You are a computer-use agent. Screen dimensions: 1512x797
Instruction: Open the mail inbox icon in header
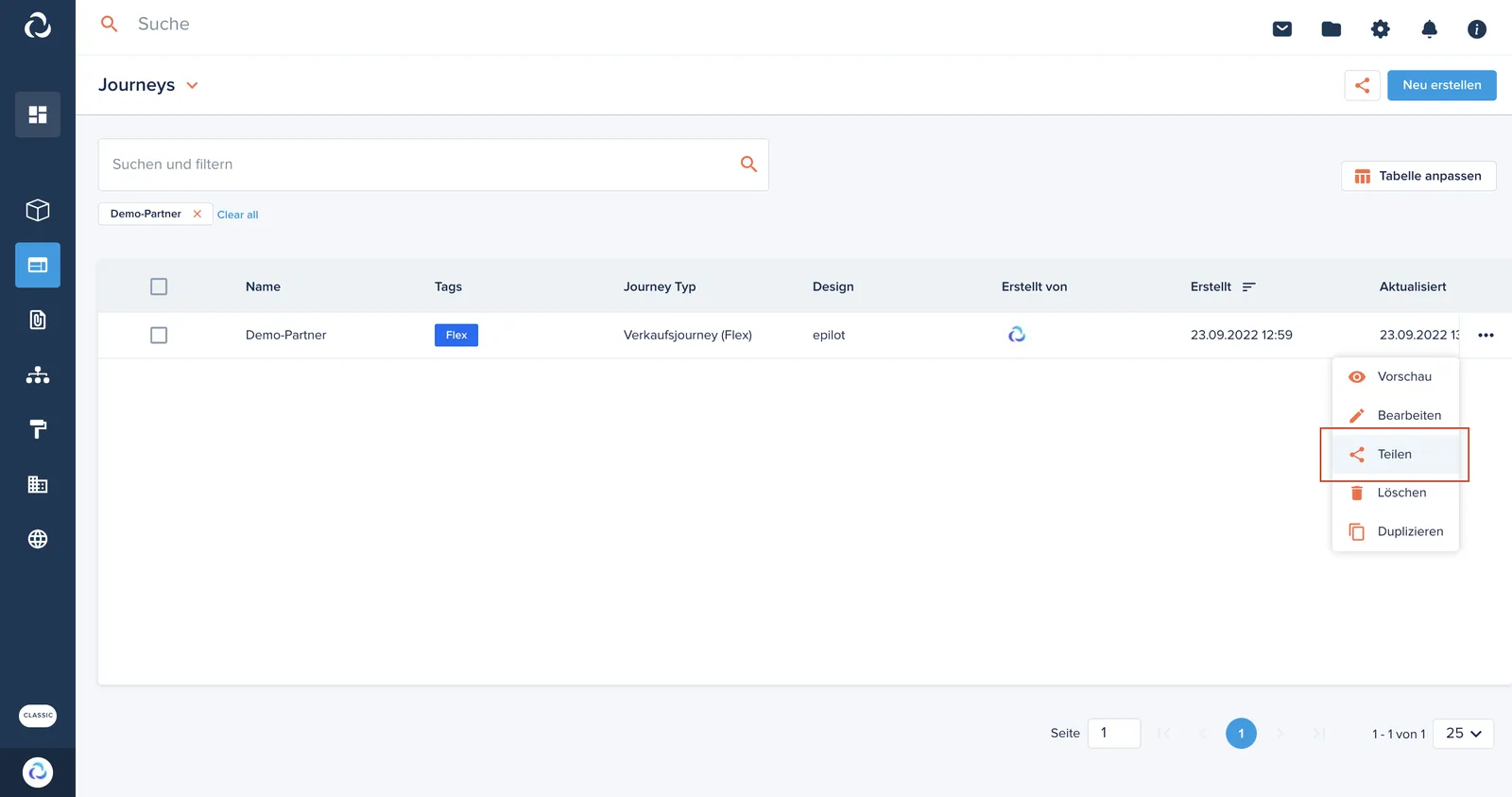[1282, 29]
